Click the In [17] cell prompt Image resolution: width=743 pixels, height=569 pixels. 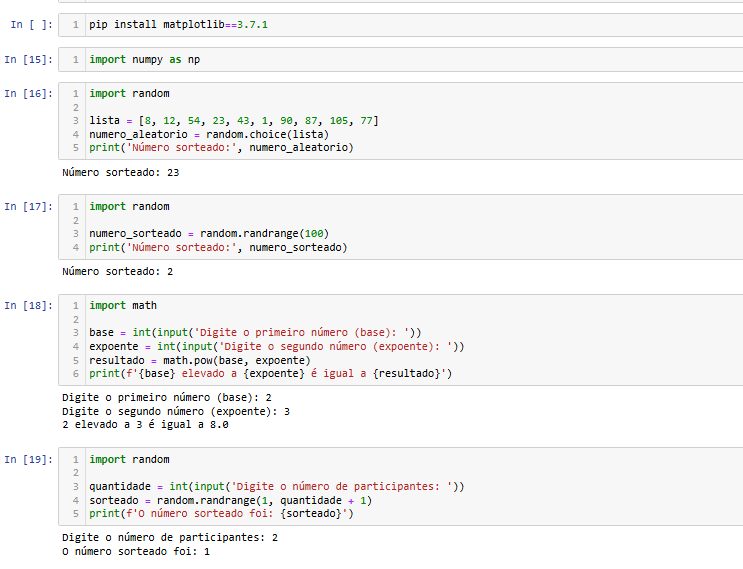click(28, 207)
